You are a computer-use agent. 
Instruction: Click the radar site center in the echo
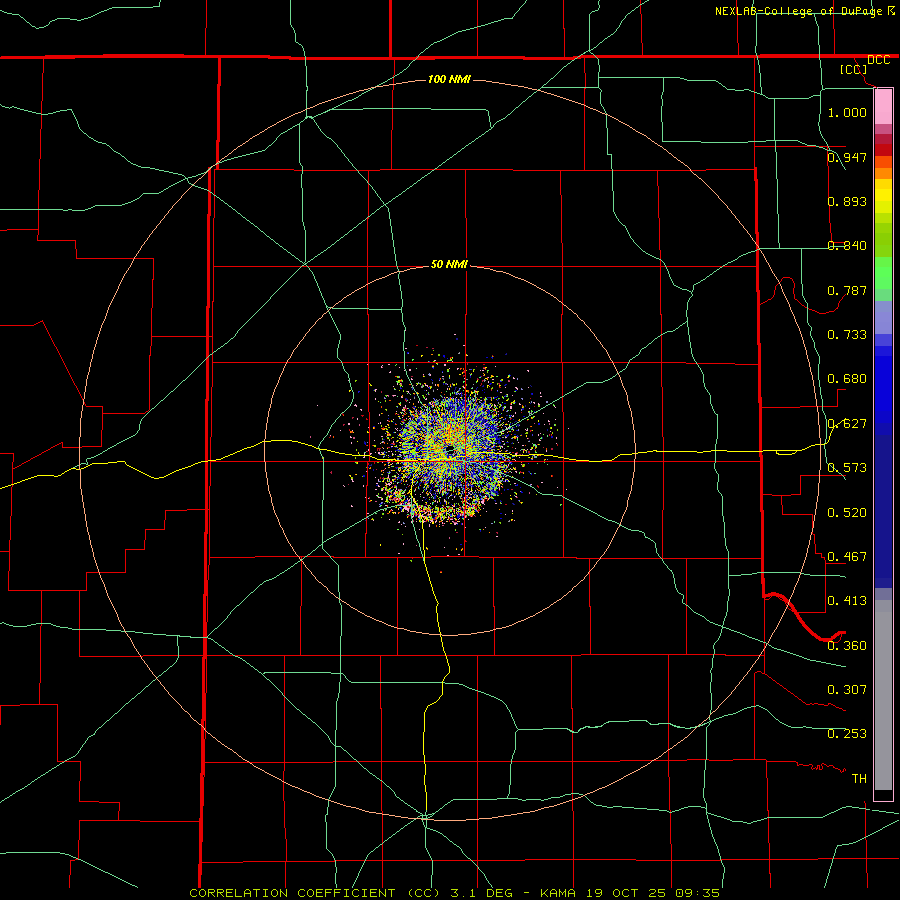click(x=451, y=450)
